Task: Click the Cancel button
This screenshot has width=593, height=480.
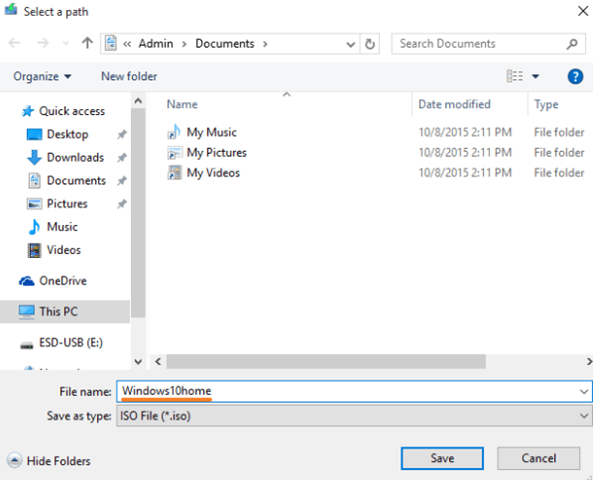Action: [x=539, y=458]
